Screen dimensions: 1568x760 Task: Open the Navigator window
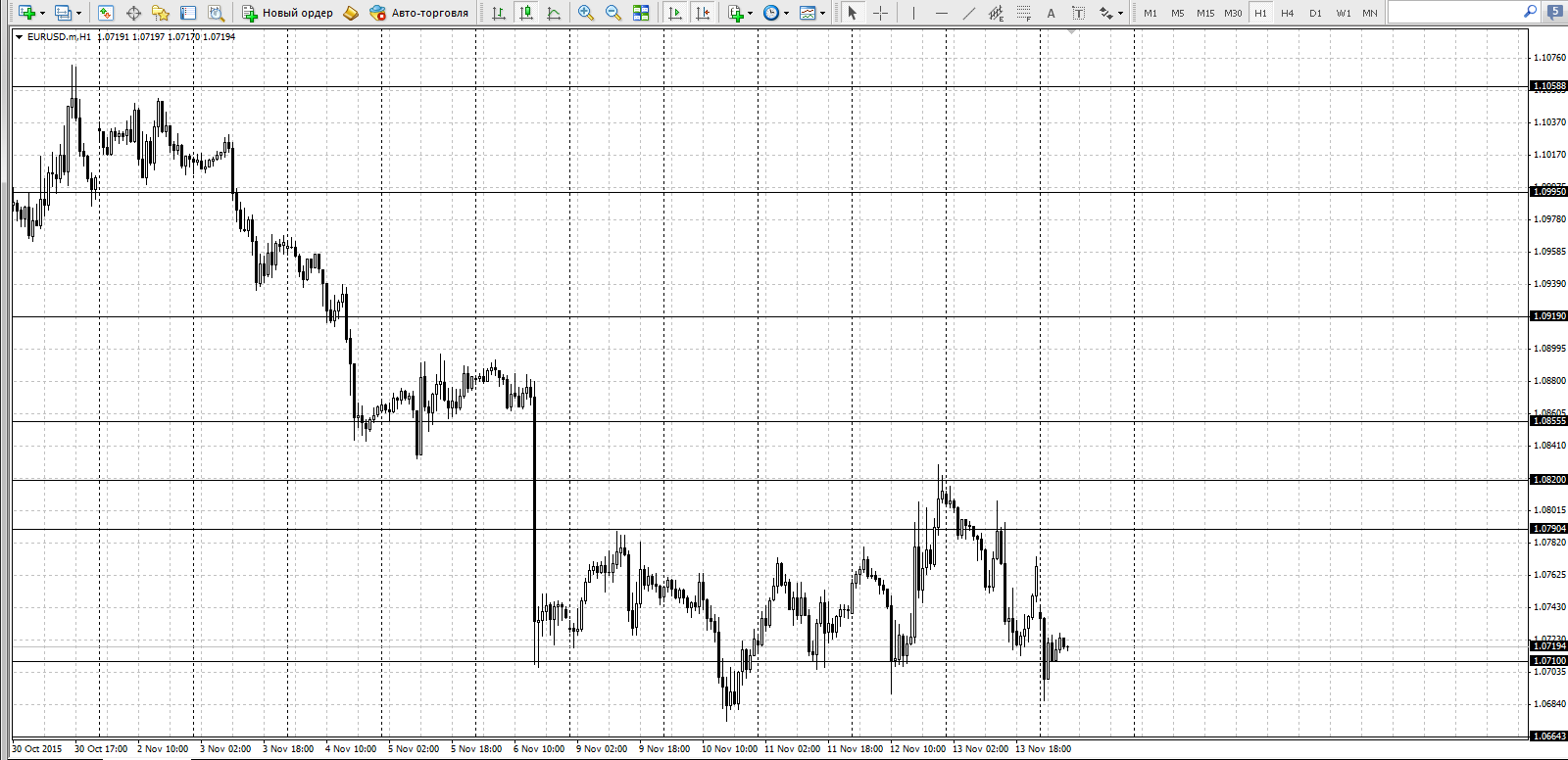click(x=161, y=13)
